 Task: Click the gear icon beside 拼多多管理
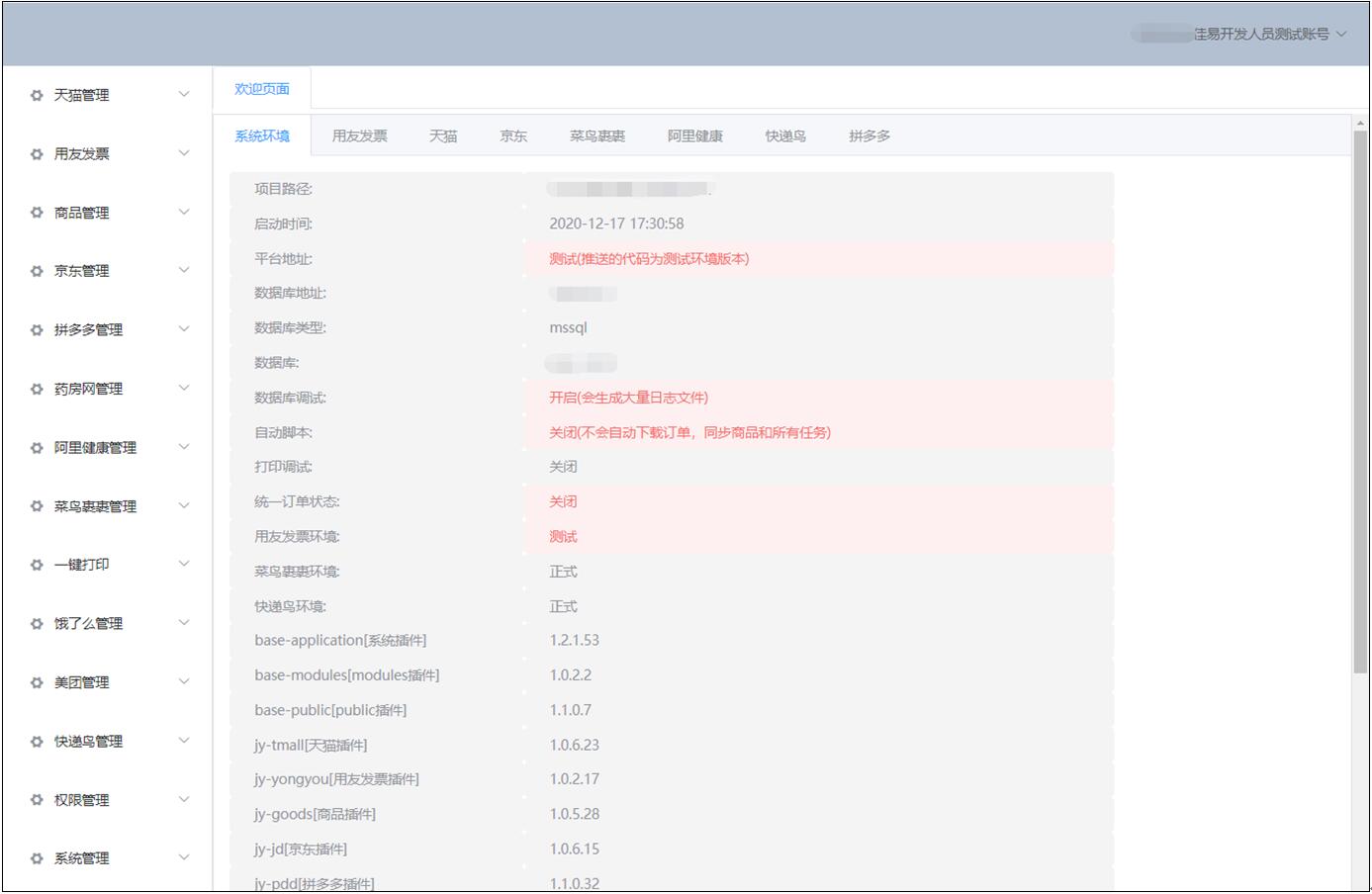coord(37,330)
